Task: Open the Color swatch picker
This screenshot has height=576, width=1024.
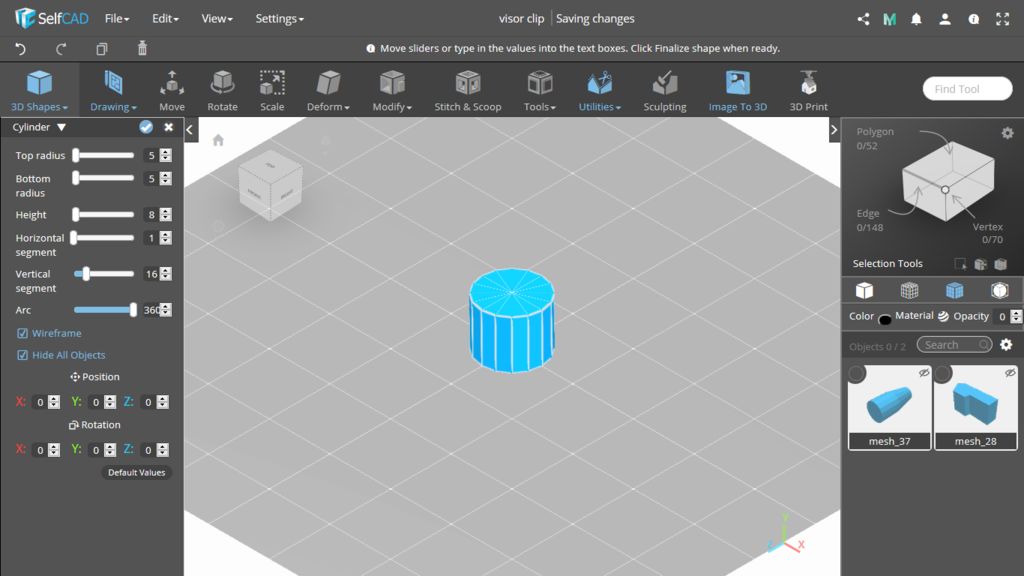Action: point(885,319)
